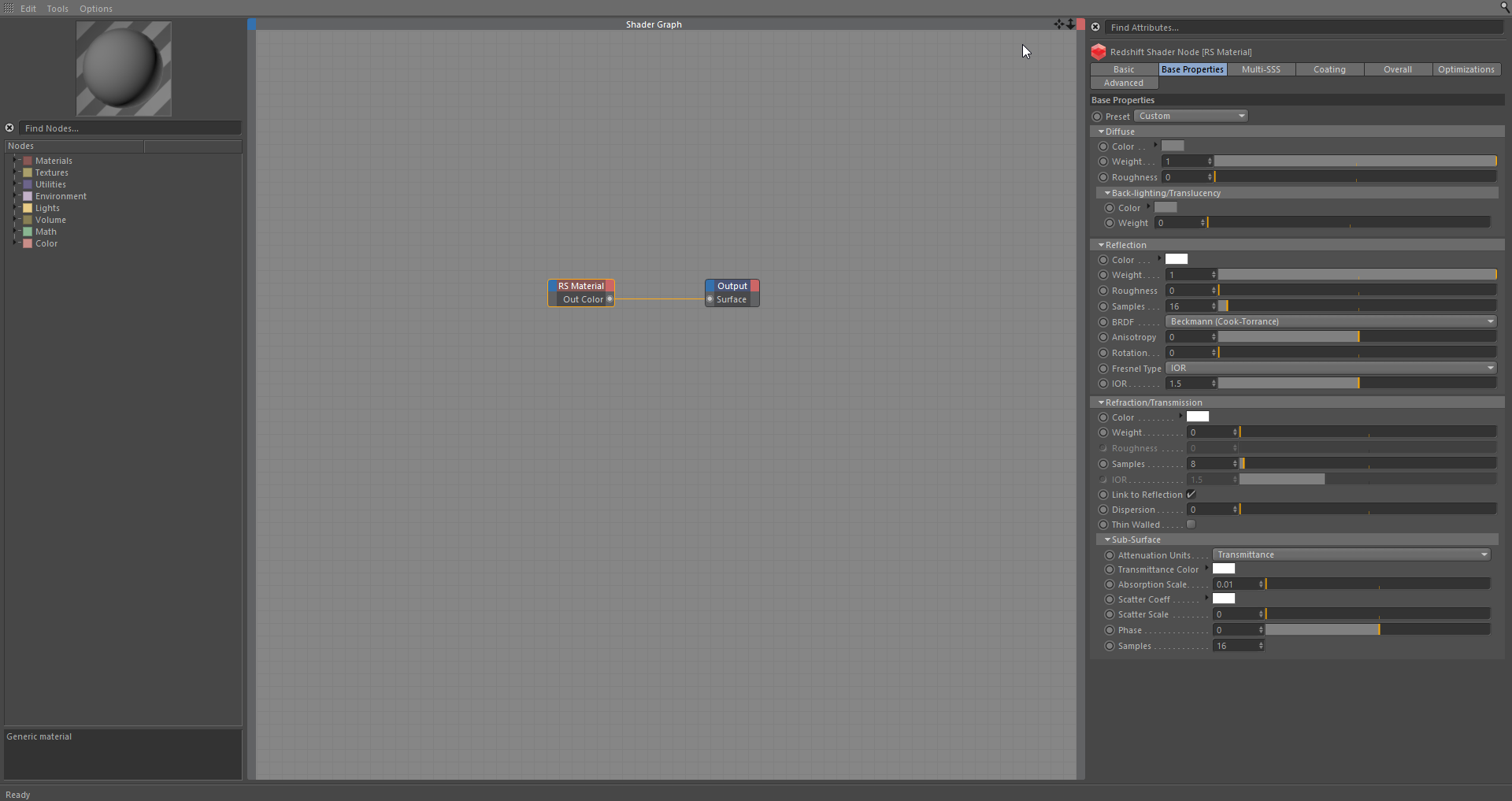Click the Surface input port on the Output node

pos(711,299)
